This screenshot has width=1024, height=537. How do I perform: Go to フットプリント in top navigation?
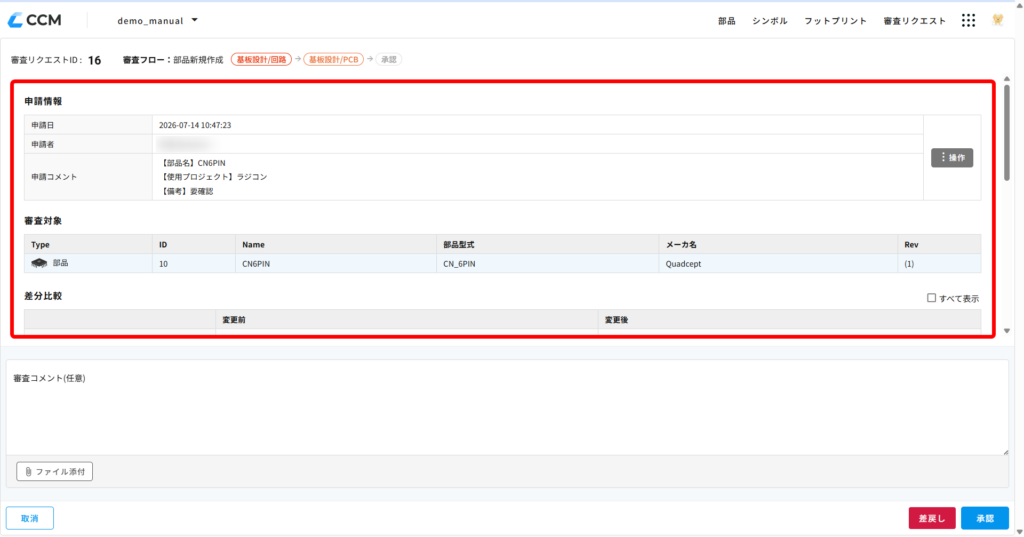(835, 21)
